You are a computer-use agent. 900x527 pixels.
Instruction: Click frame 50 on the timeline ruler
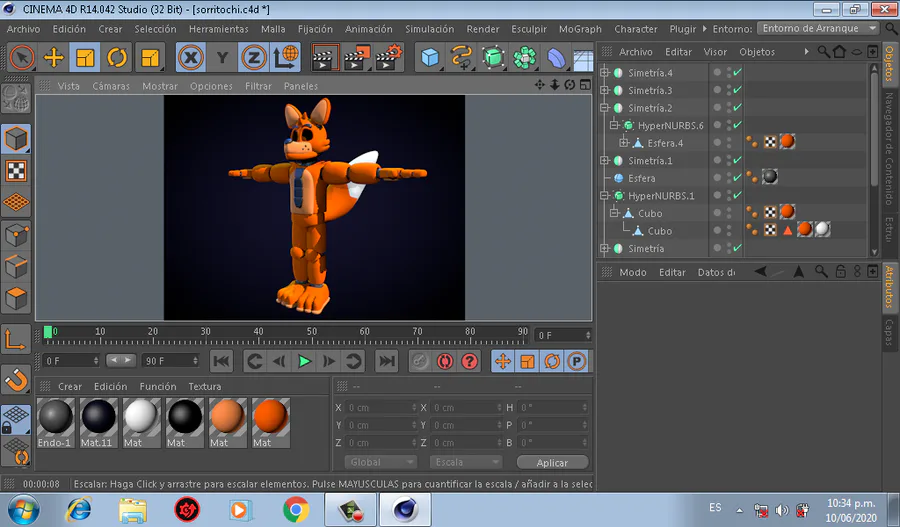312,334
